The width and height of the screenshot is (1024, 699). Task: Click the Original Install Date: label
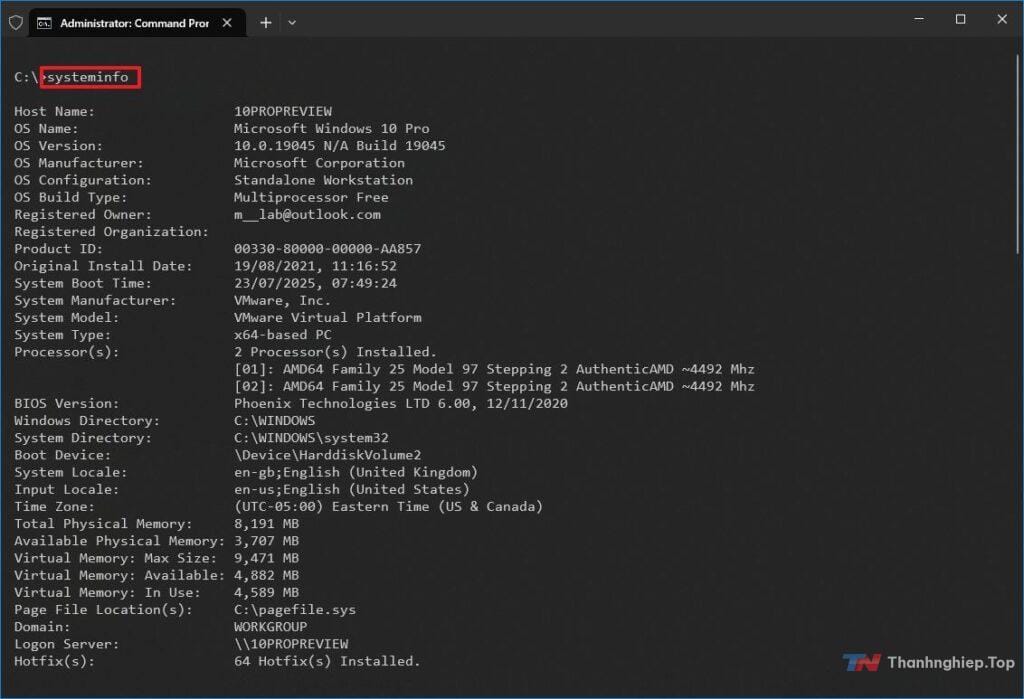click(103, 266)
